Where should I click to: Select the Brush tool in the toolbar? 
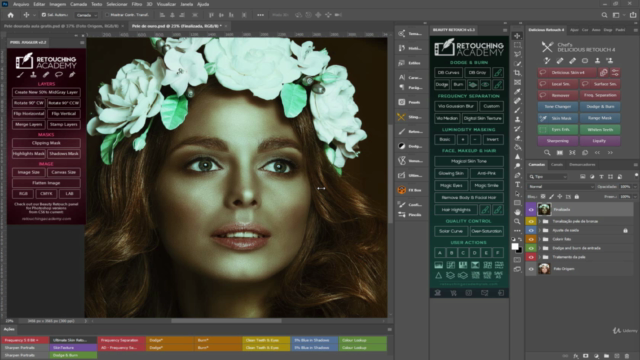517,110
